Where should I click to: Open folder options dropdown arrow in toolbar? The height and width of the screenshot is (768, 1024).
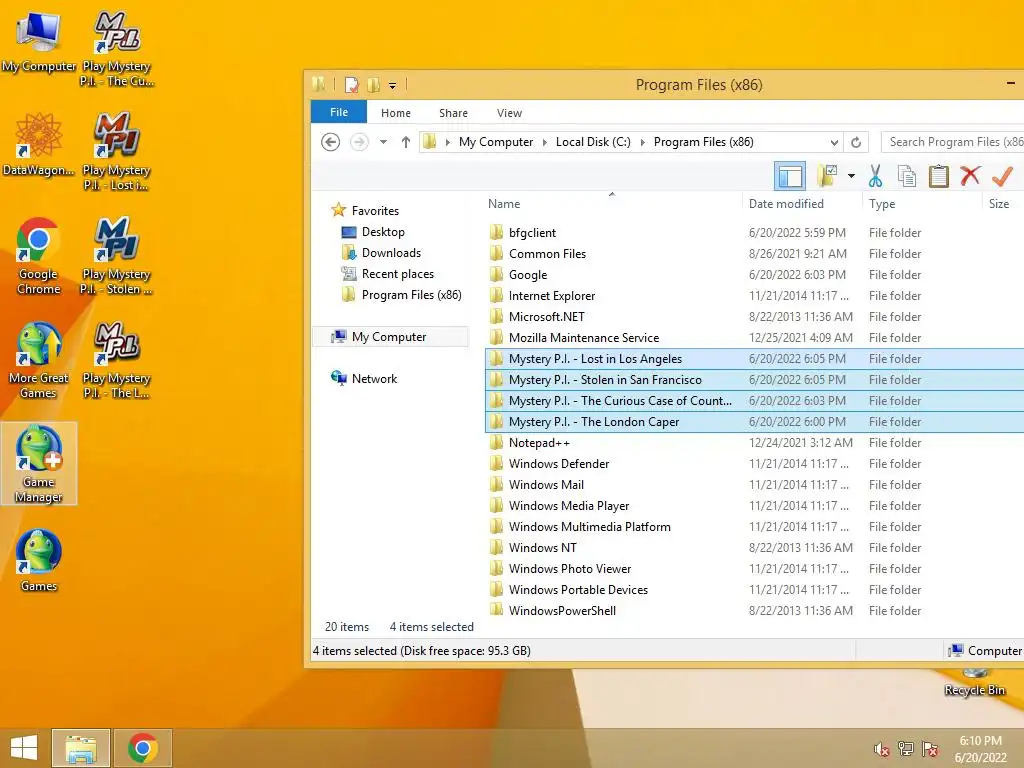(851, 176)
